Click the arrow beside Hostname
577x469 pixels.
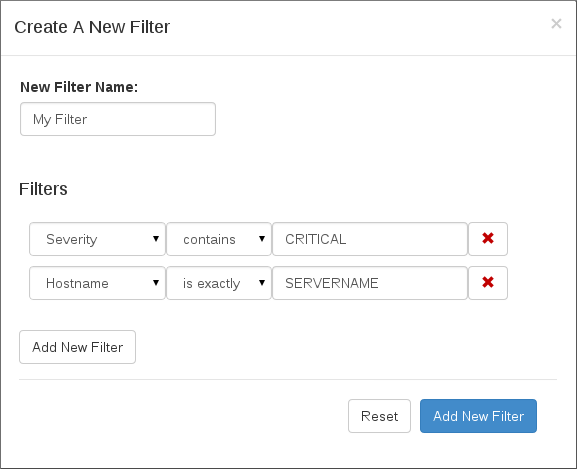click(156, 283)
